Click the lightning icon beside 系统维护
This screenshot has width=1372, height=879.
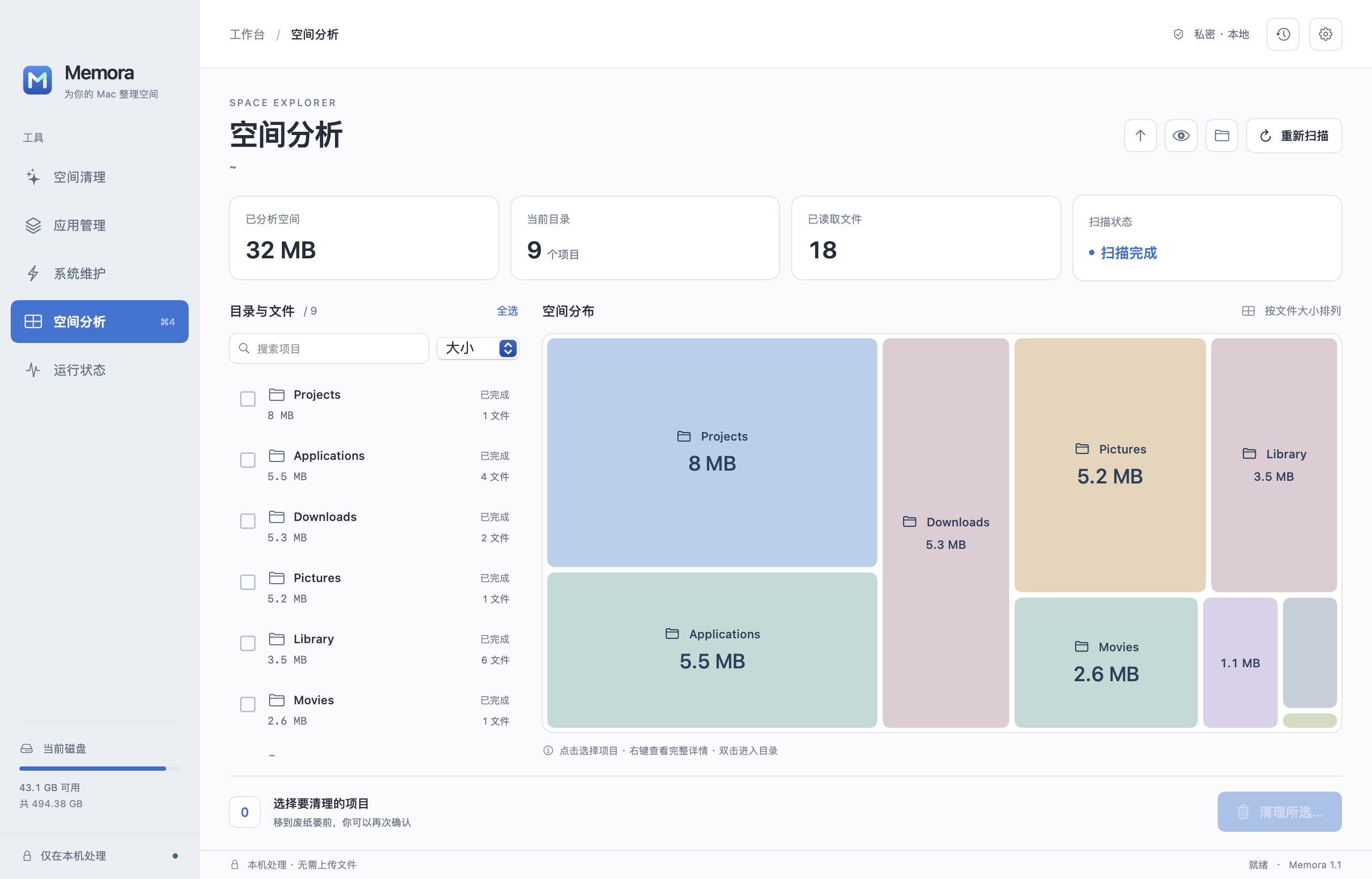(x=33, y=273)
